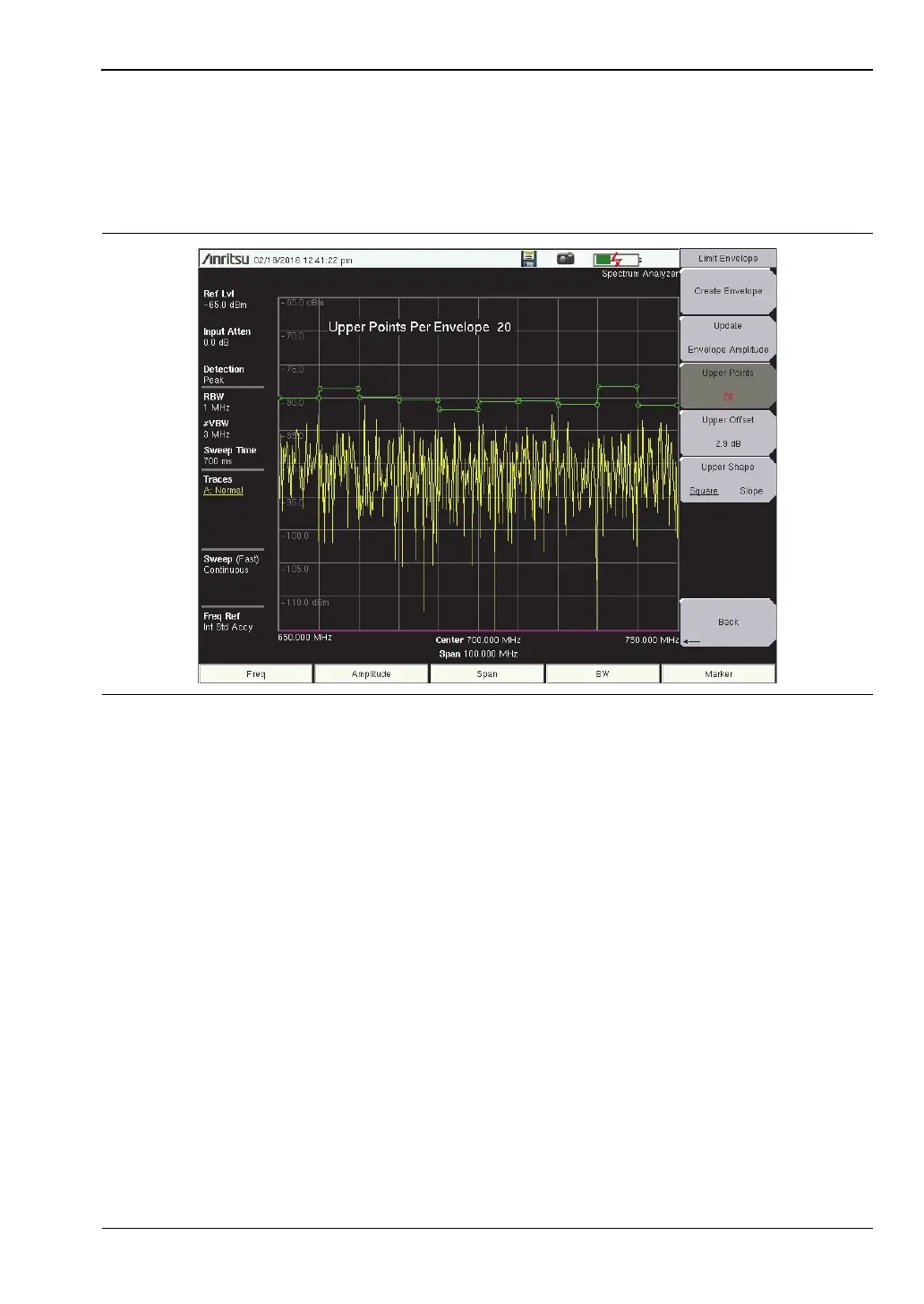
Task: Choose the Slope upper shape option
Action: coord(751,491)
